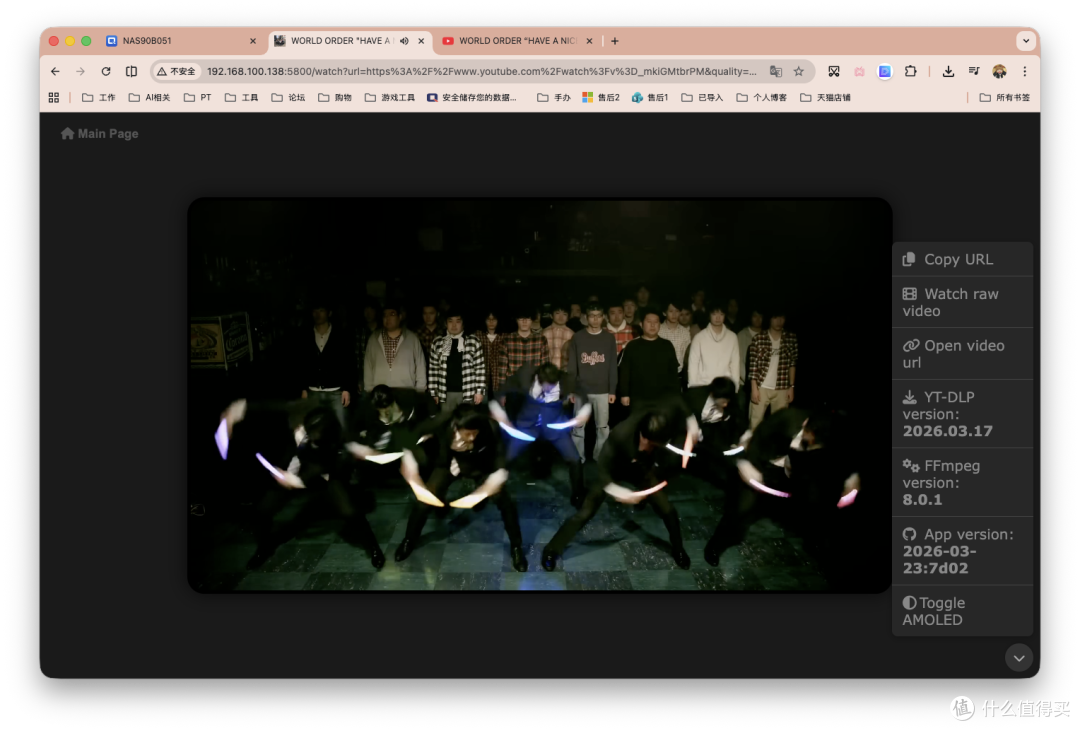Click the video player frame
The height and width of the screenshot is (731, 1080).
pos(540,395)
